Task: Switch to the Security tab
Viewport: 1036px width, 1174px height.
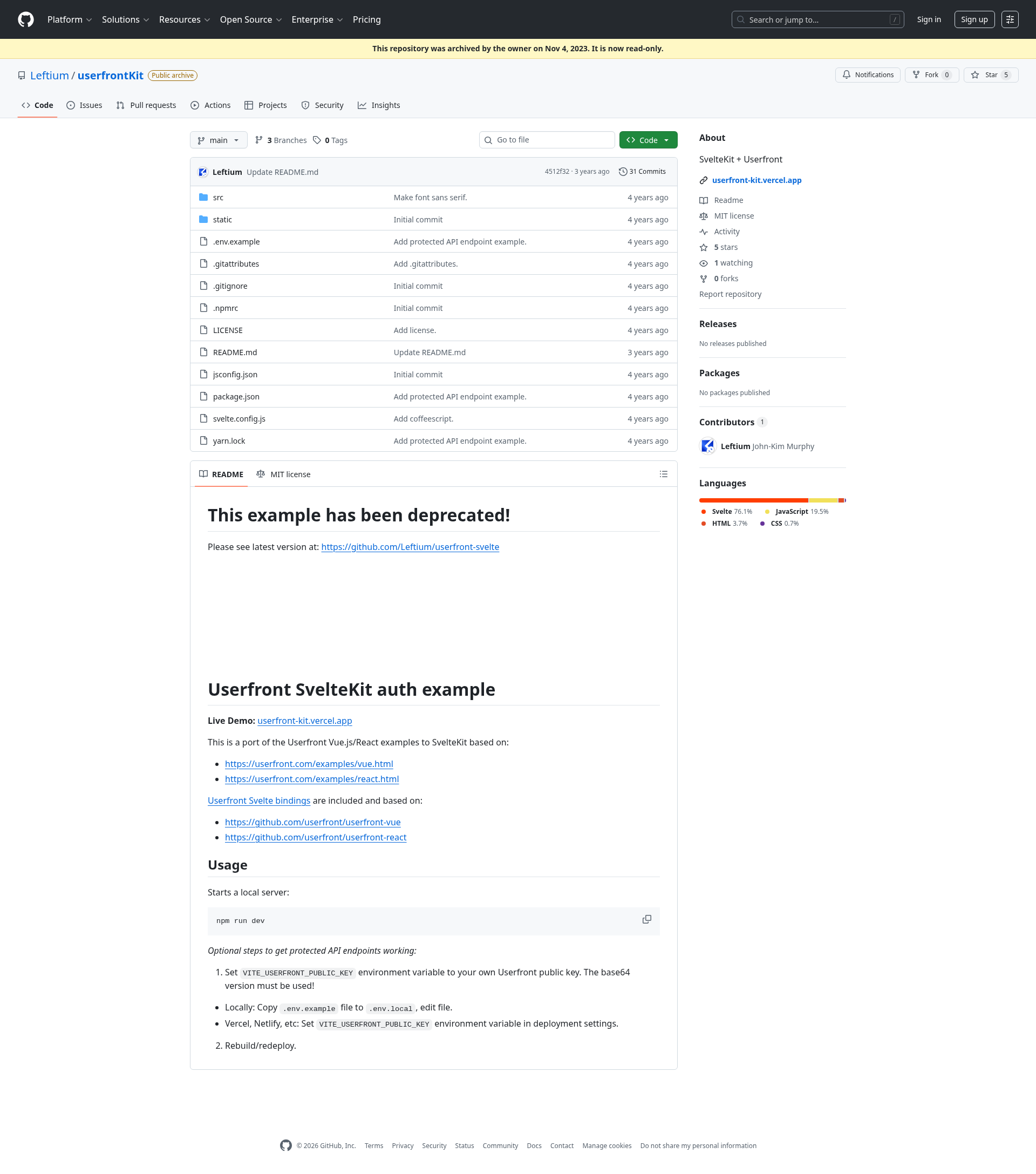Action: (323, 105)
